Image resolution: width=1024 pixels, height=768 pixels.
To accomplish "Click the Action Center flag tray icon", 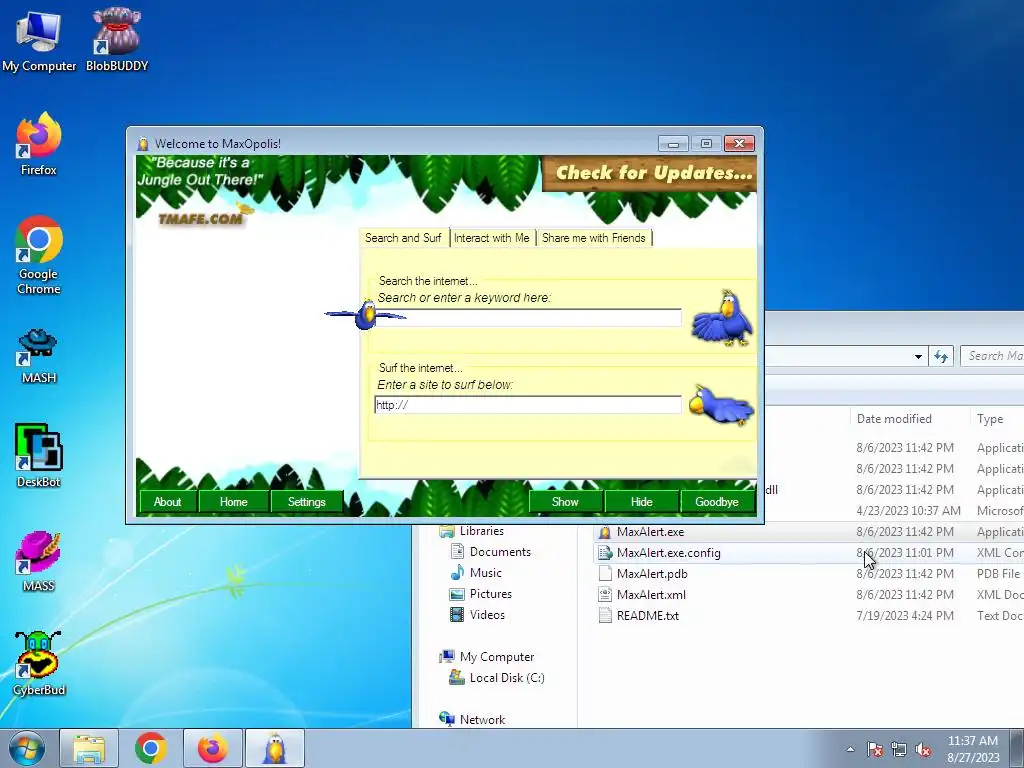I will pyautogui.click(x=875, y=750).
